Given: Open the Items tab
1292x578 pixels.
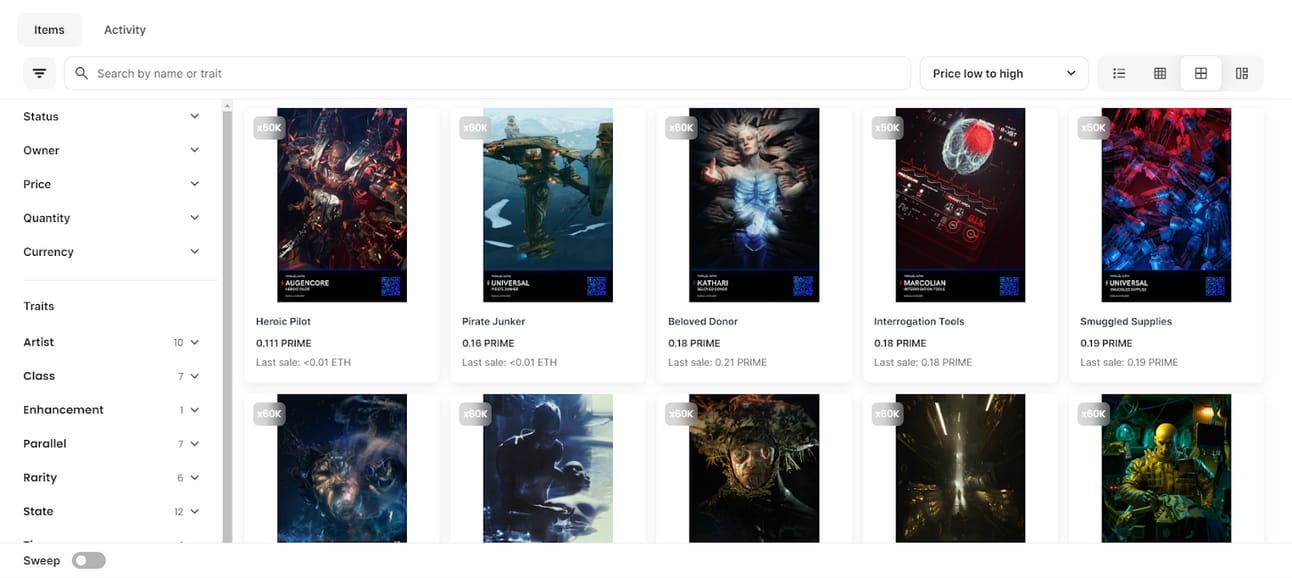Looking at the screenshot, I should (49, 30).
